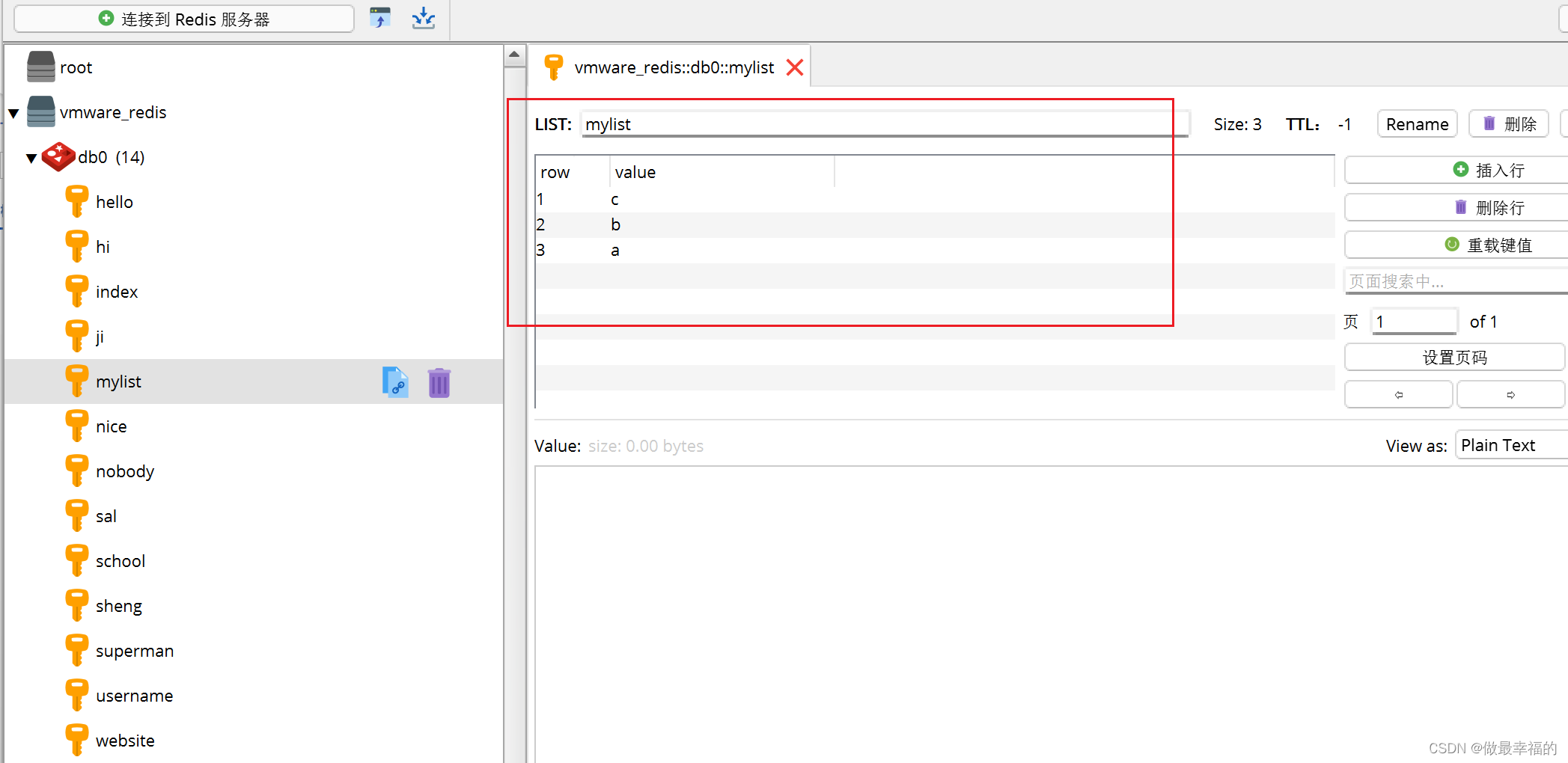Close the mylist tab with red X

tap(795, 67)
